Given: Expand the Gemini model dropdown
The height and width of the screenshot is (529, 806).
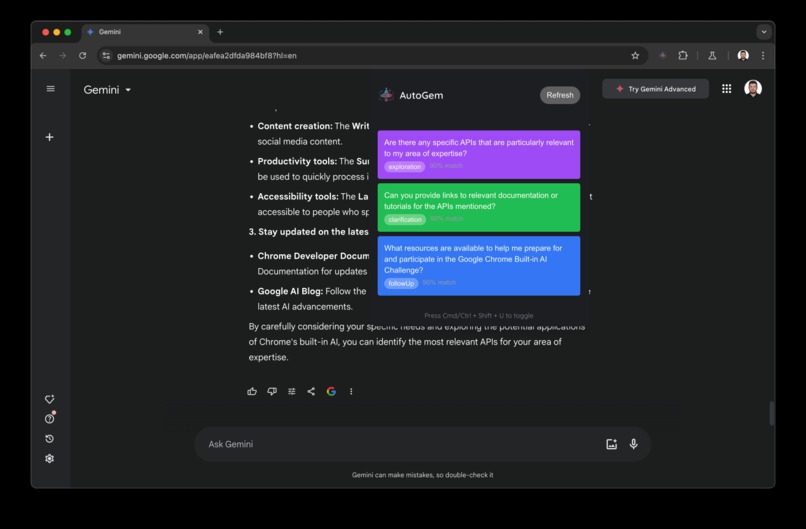Looking at the screenshot, I should 107,90.
